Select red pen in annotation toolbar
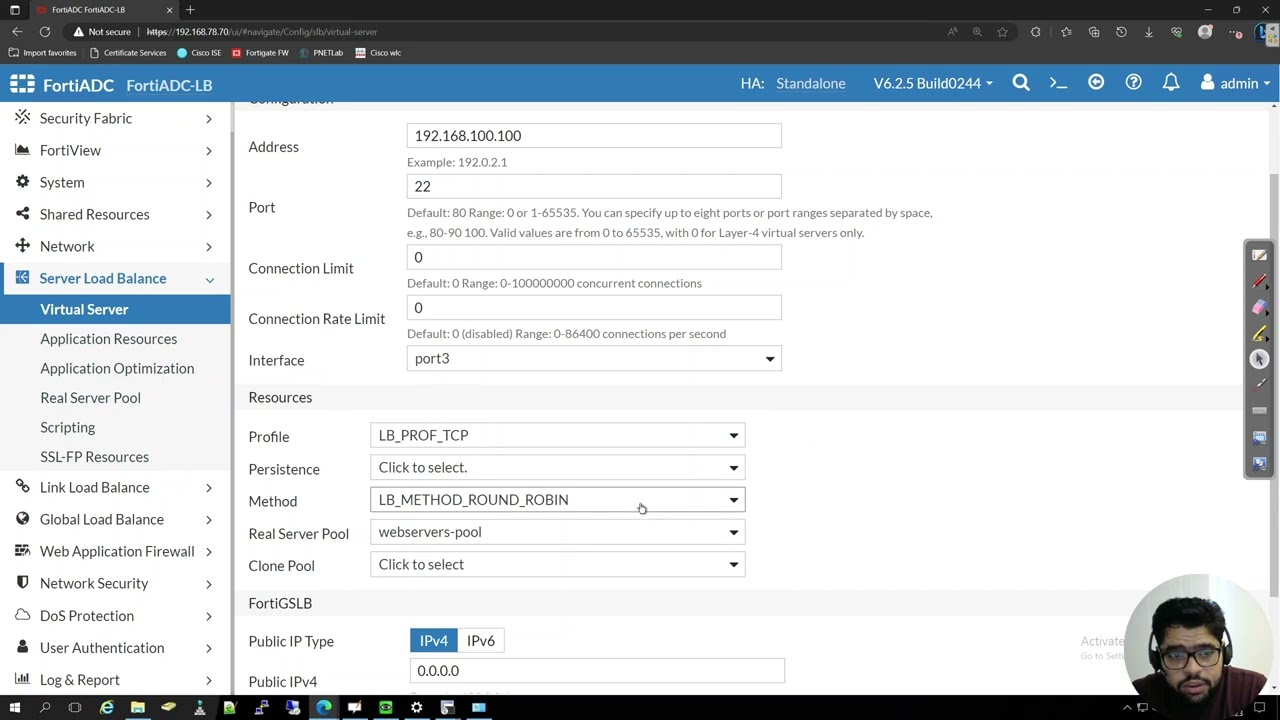Screen dimensions: 1280x720 click(x=1259, y=282)
